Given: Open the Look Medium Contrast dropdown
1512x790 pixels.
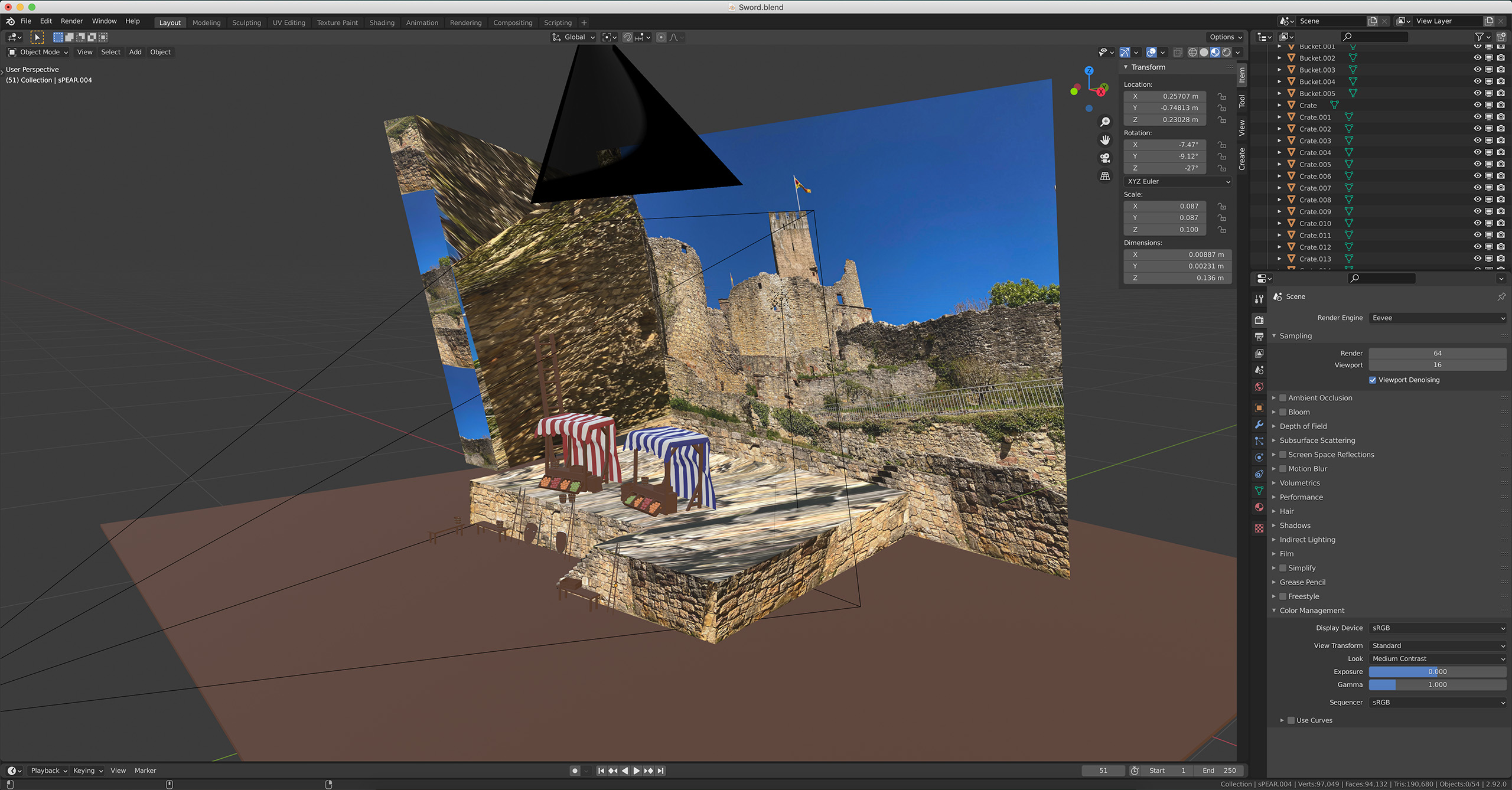Looking at the screenshot, I should tap(1438, 659).
